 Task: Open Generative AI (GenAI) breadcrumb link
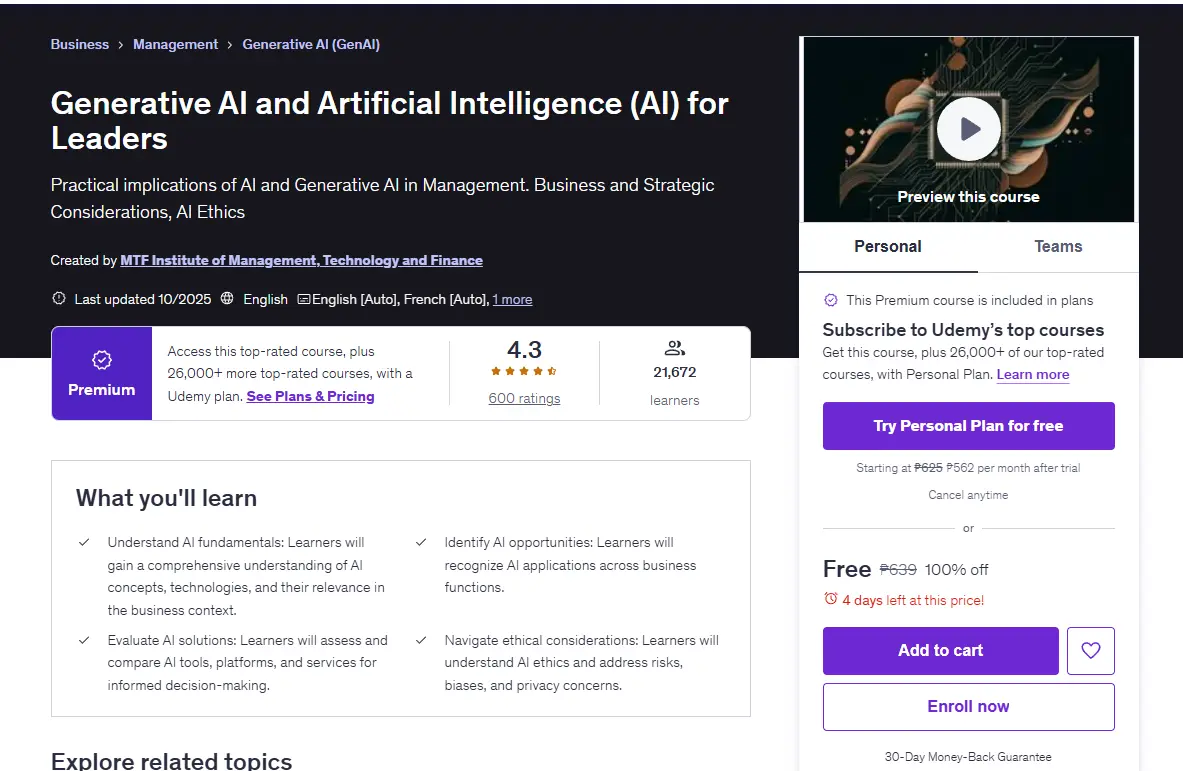click(311, 45)
